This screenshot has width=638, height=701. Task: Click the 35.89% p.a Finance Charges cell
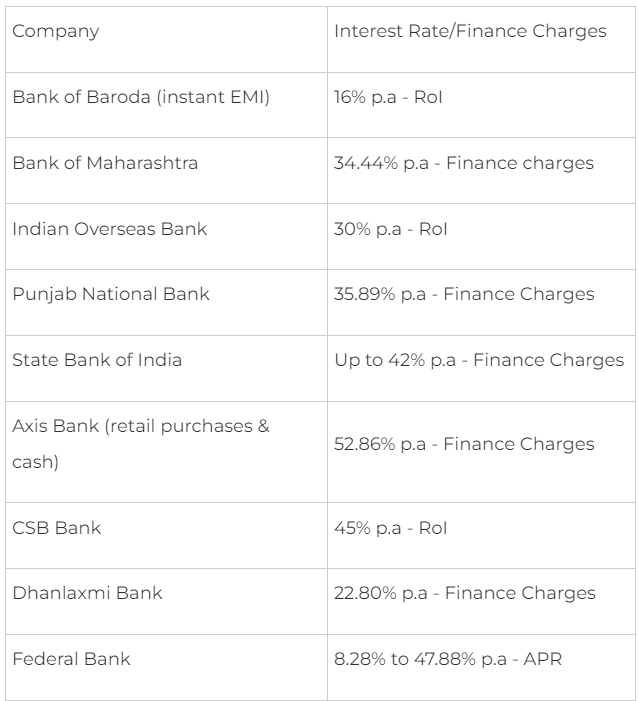coord(481,303)
